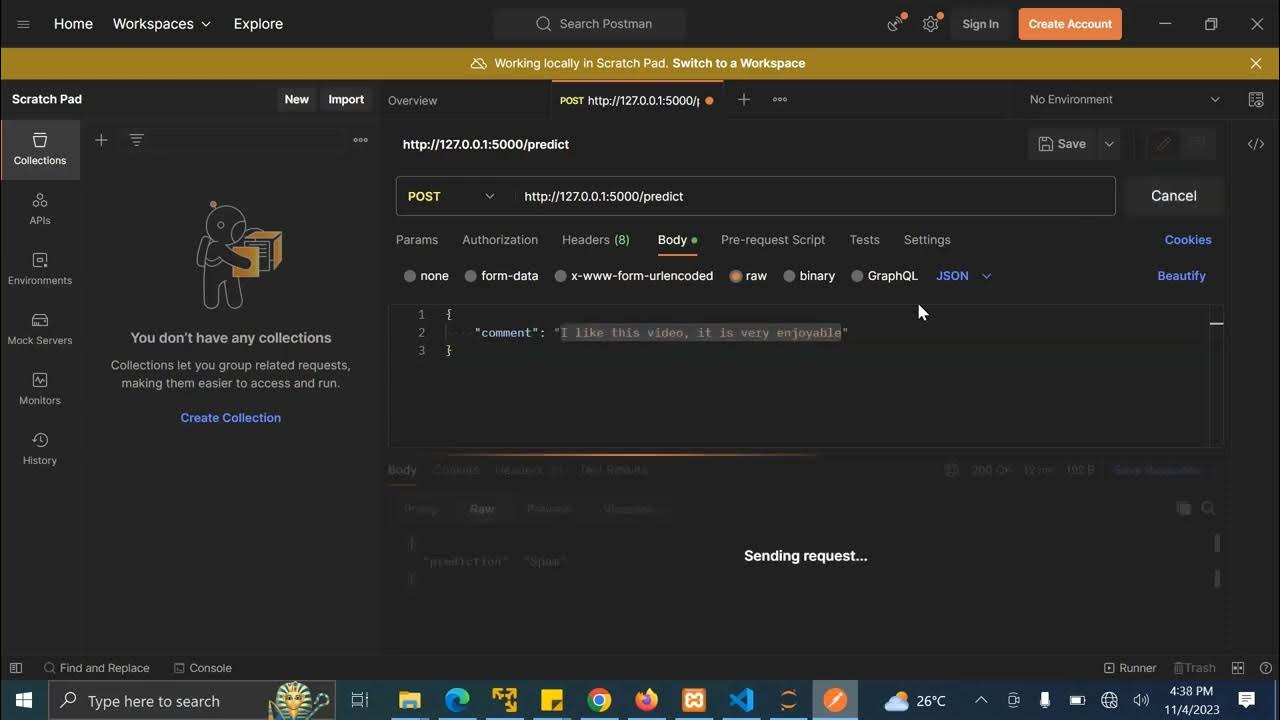Click the request URL input field
The image size is (1280, 720).
point(814,196)
